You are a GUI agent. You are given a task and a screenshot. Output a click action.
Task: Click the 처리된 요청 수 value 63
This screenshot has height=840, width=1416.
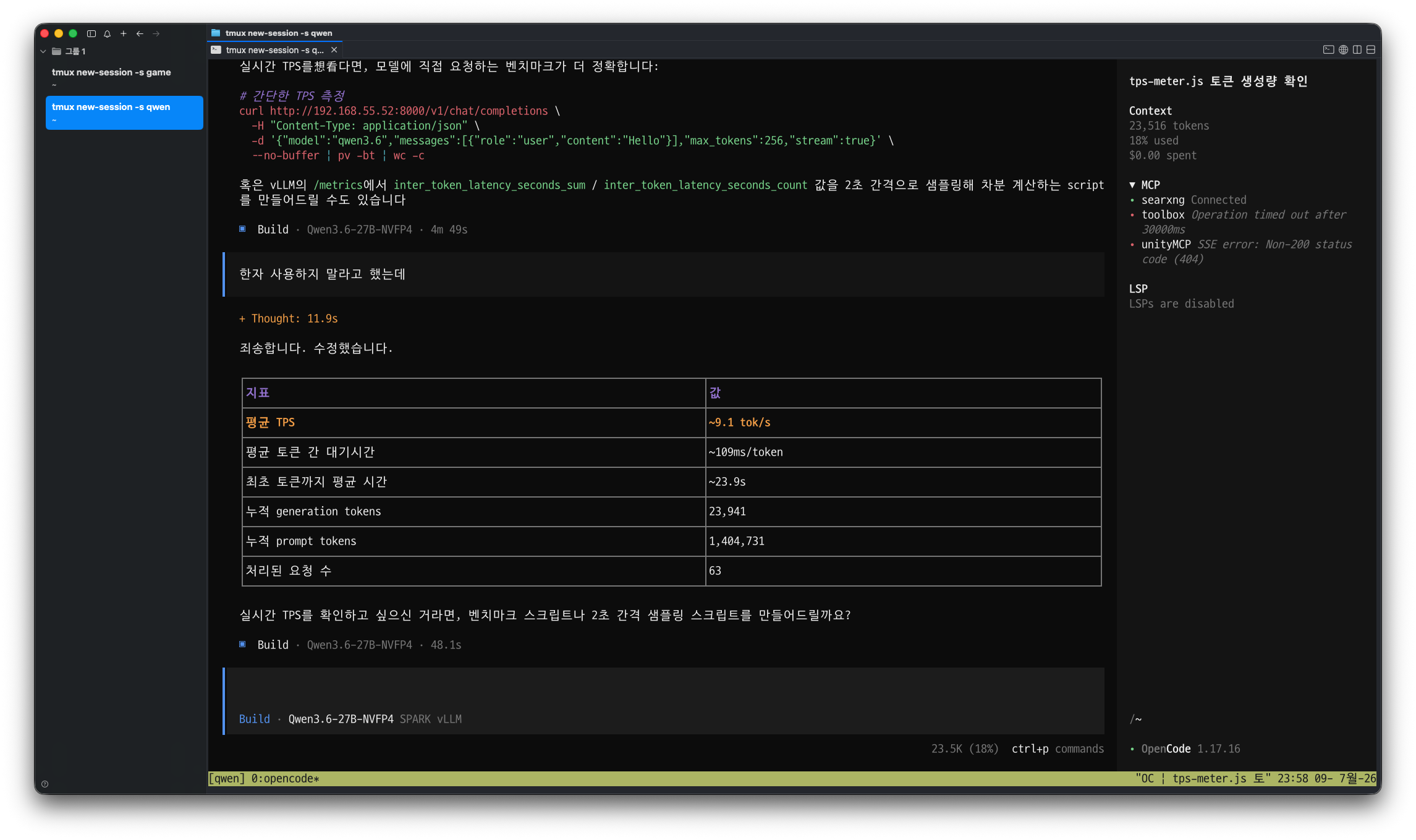coord(715,571)
